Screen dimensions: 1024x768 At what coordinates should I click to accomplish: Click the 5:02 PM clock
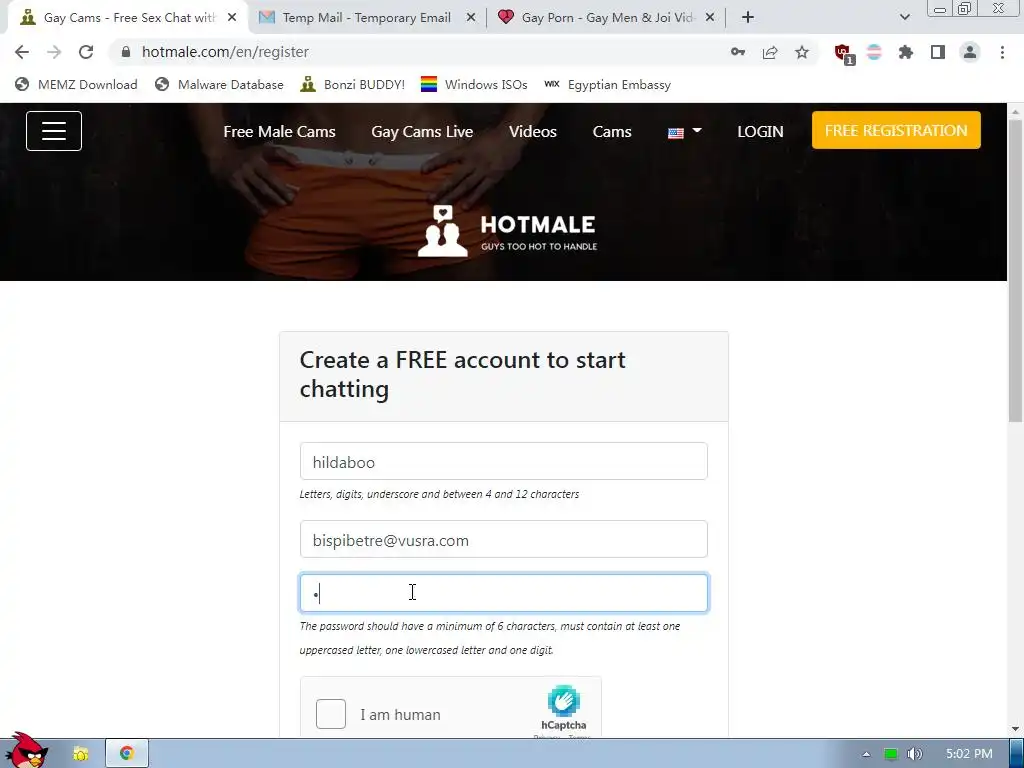[969, 754]
